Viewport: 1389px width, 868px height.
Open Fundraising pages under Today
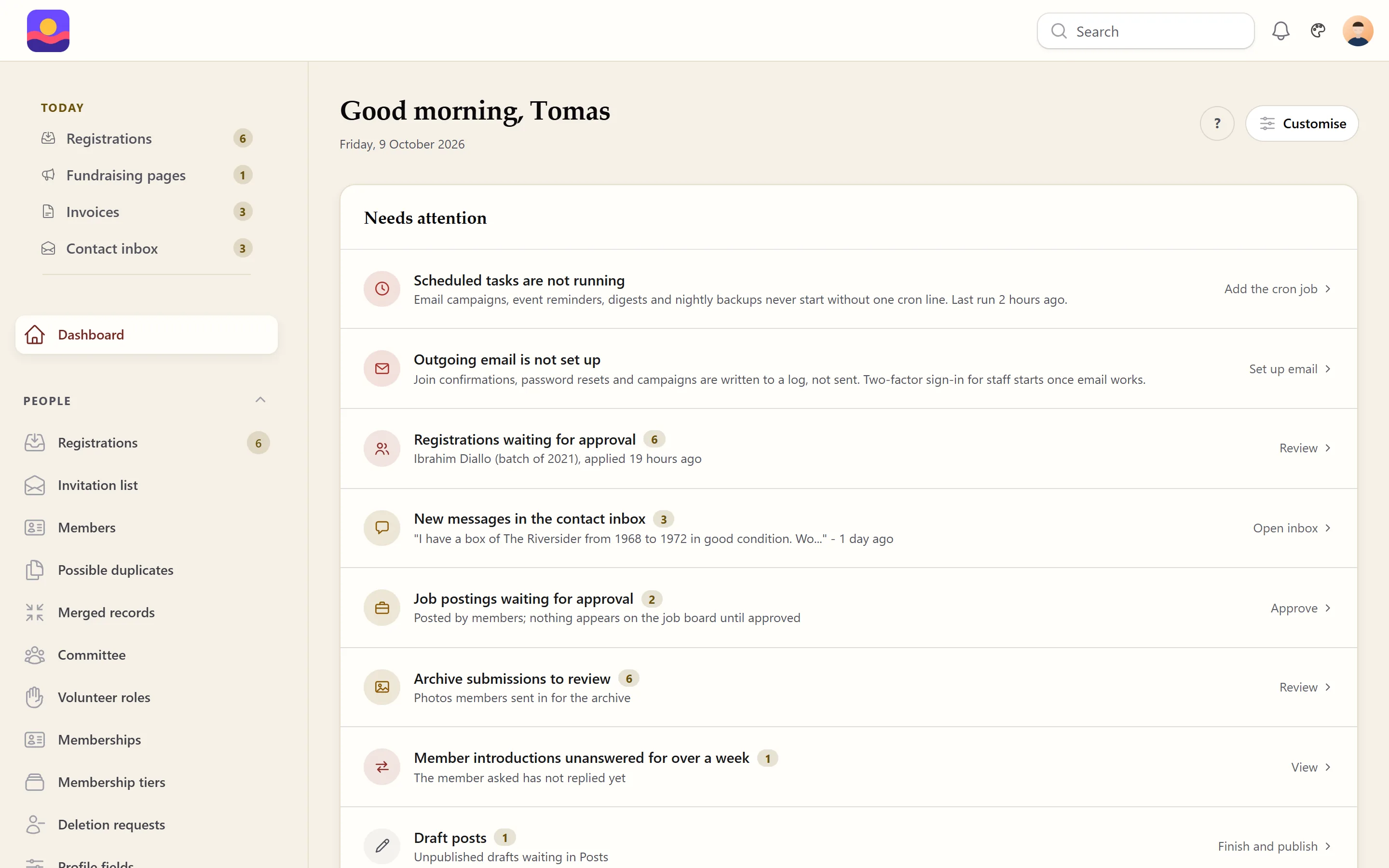[147, 175]
